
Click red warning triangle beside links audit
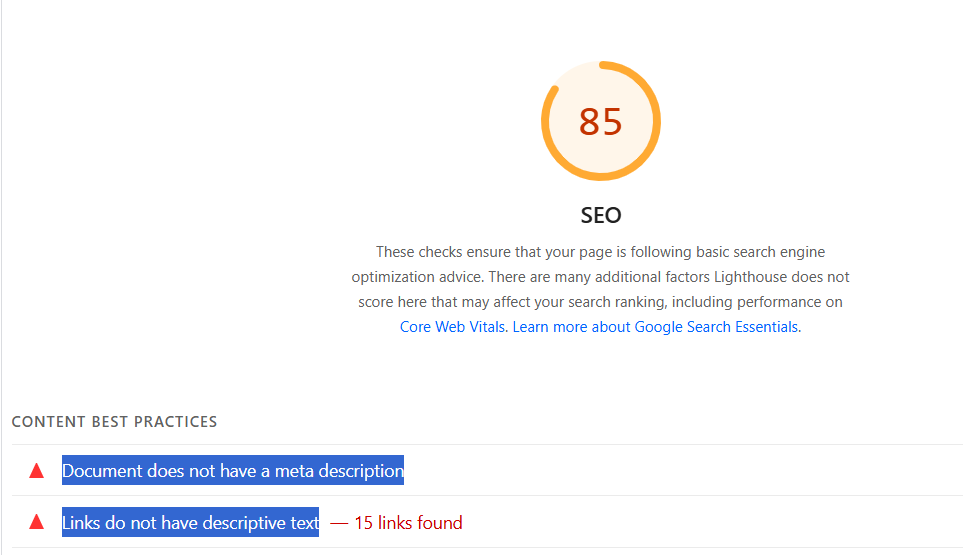[37, 522]
